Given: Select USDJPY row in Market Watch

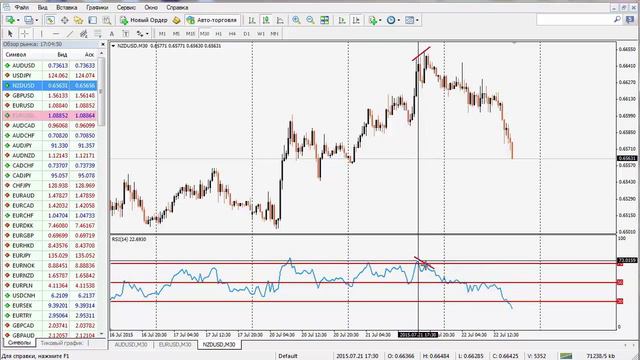Looking at the screenshot, I should [x=50, y=76].
